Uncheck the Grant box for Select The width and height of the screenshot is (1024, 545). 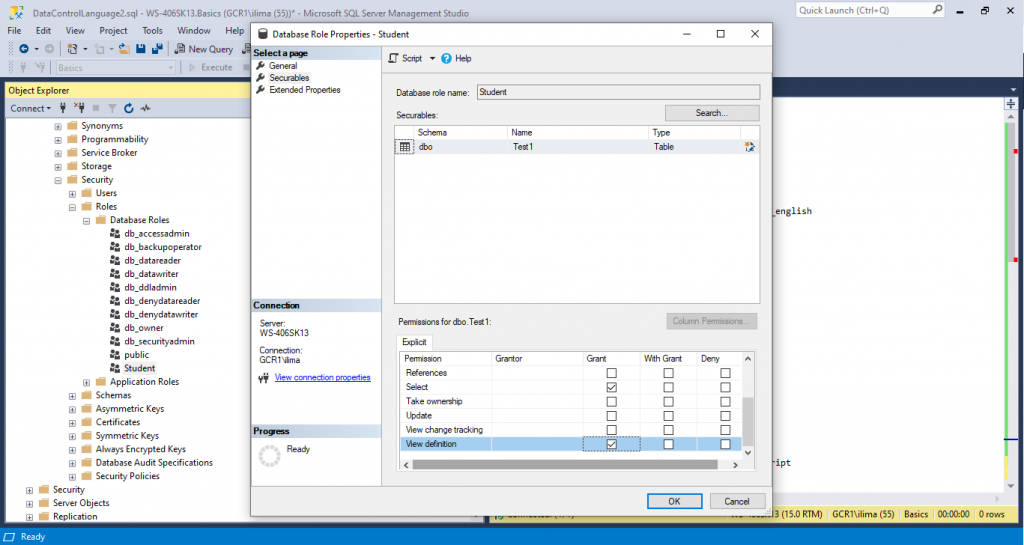point(611,387)
